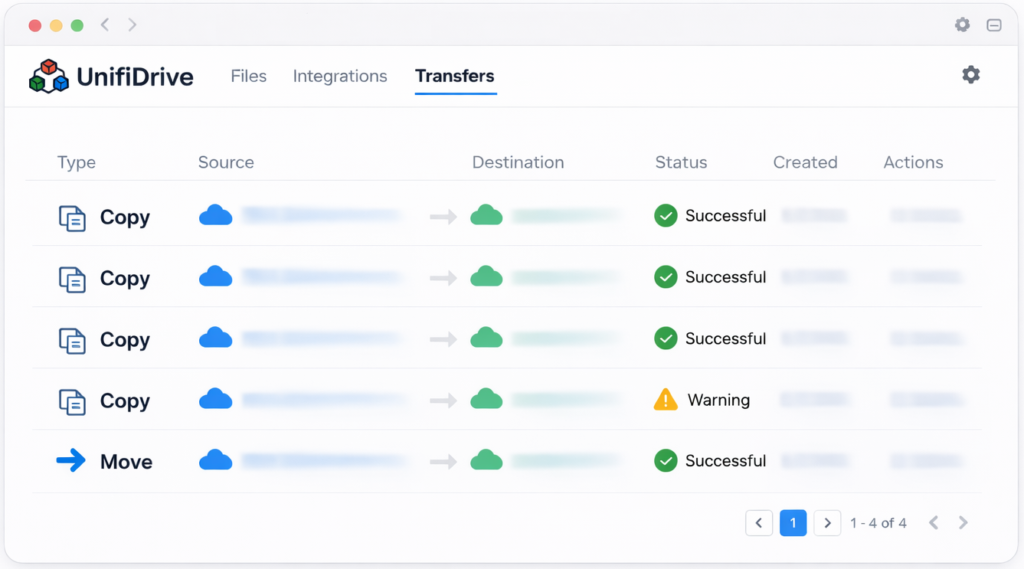Go to pagination page 1

point(793,523)
